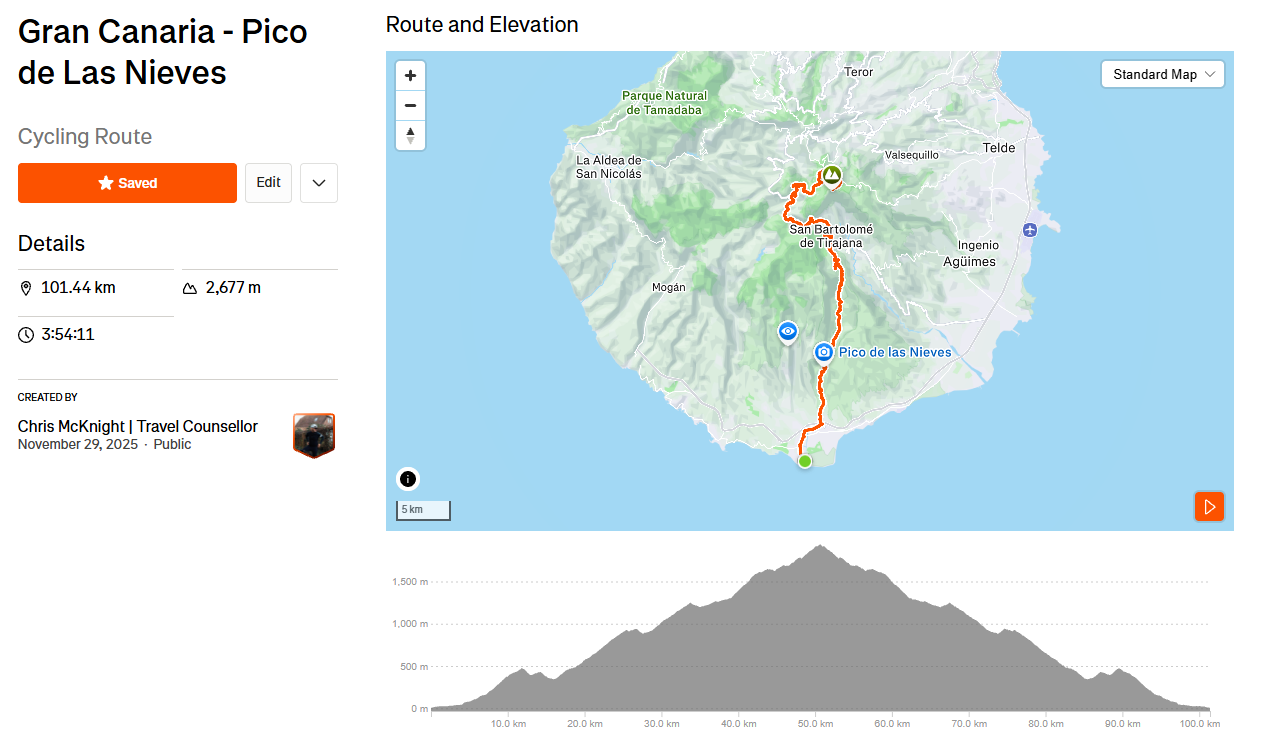Click the Edit route button

pyautogui.click(x=268, y=183)
